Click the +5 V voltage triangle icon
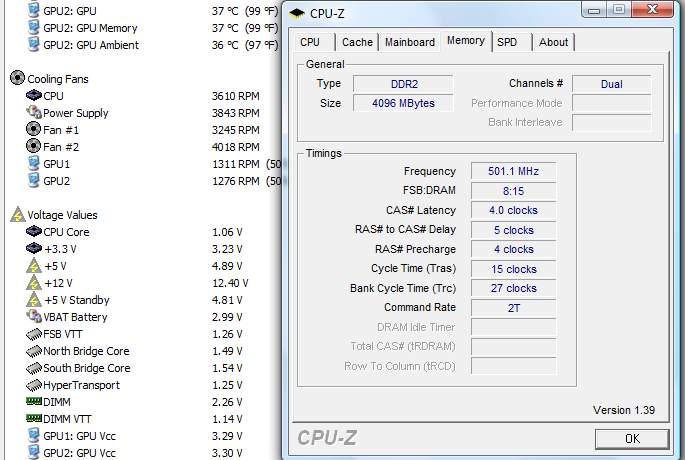 click(34, 266)
